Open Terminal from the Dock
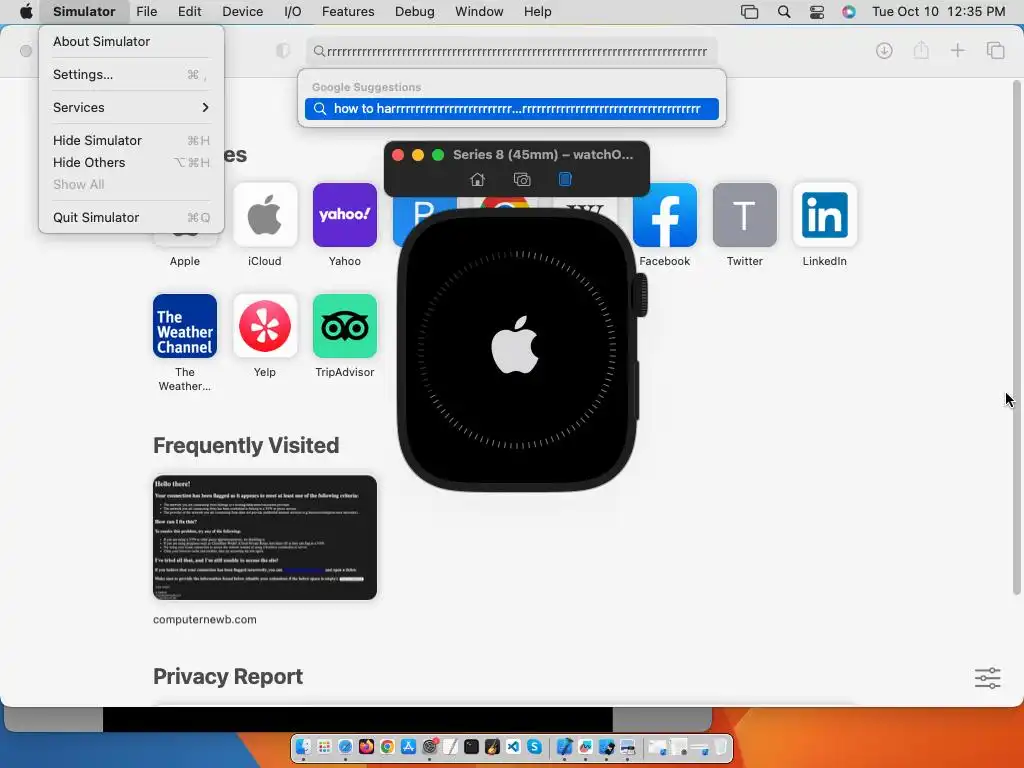Screen dimensions: 1024x768 click(472, 746)
